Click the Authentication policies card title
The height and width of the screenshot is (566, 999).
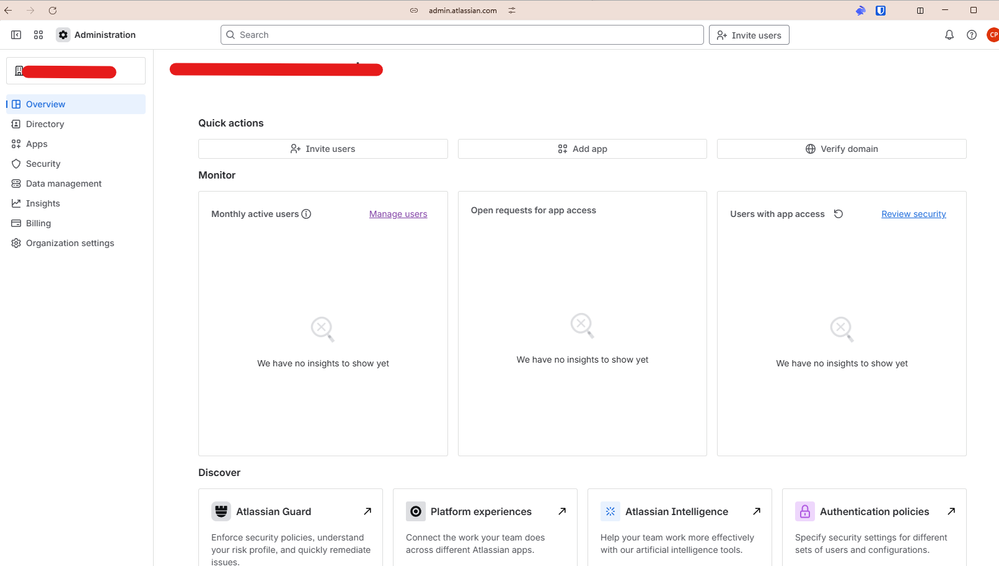(874, 511)
